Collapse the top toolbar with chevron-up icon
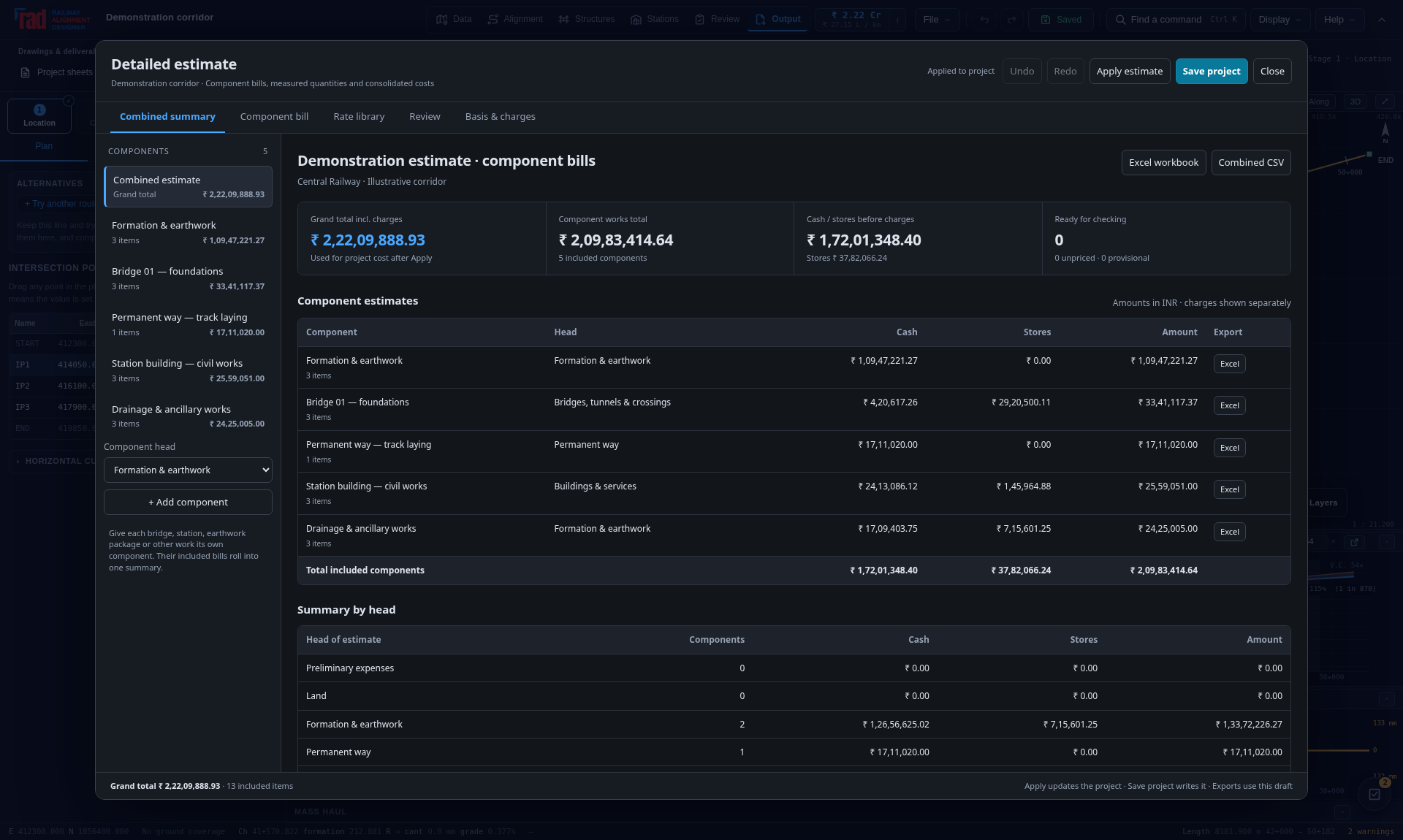1403x840 pixels. pyautogui.click(x=1381, y=20)
